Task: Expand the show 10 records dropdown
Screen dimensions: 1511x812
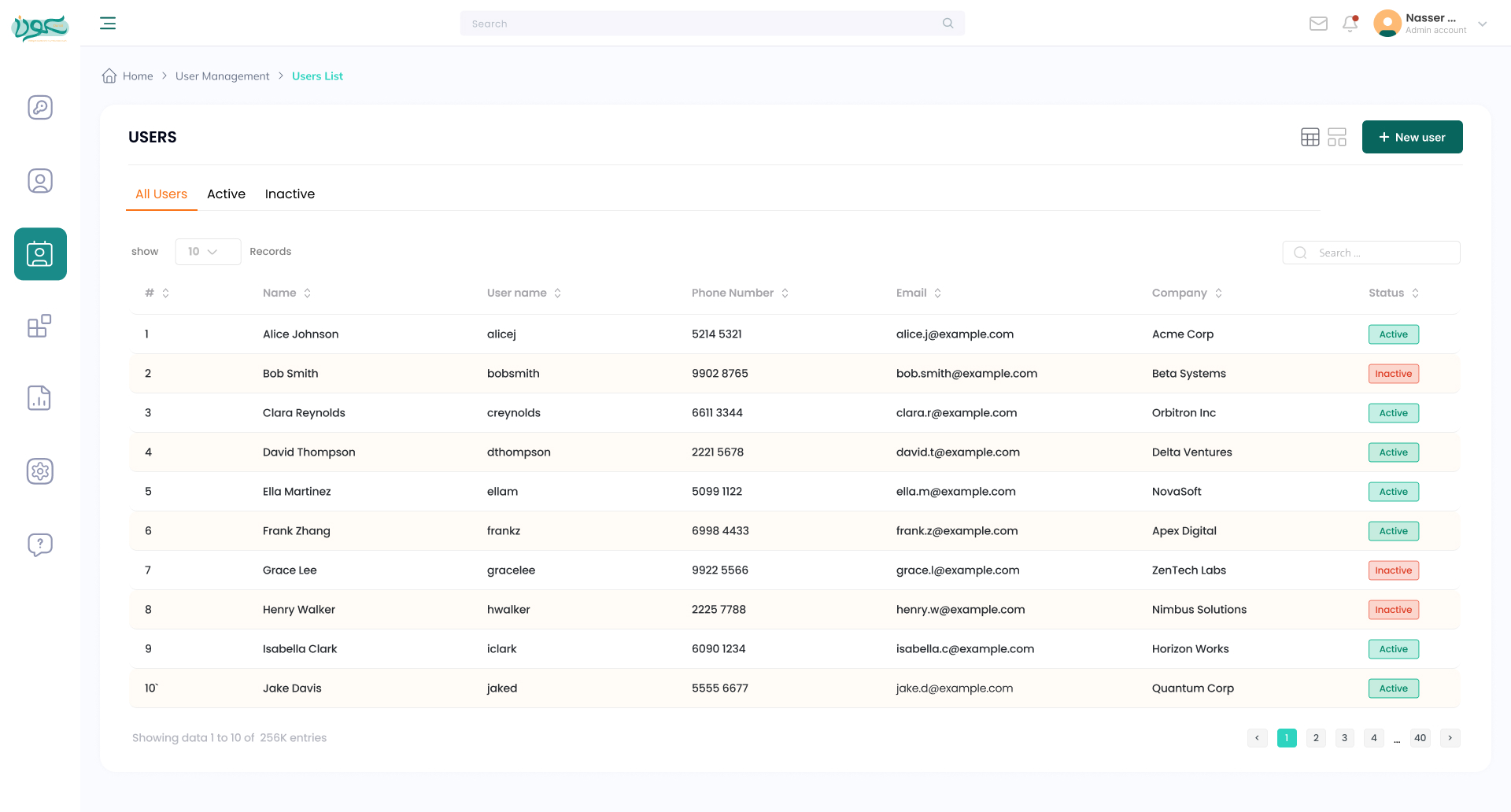Action: 208,252
